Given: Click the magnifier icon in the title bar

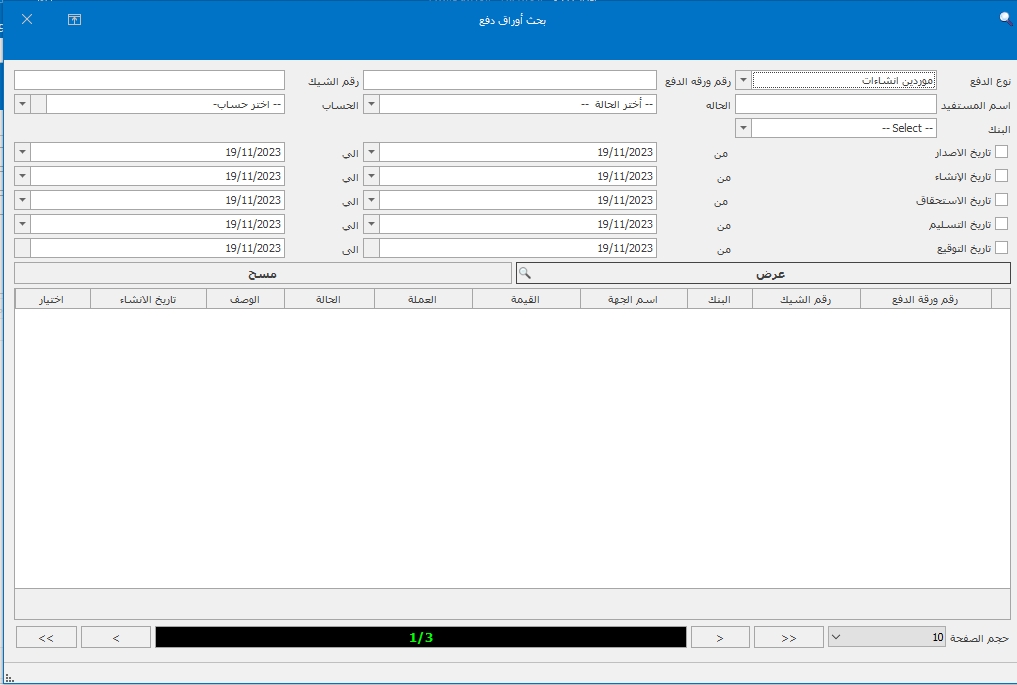Looking at the screenshot, I should [1005, 18].
